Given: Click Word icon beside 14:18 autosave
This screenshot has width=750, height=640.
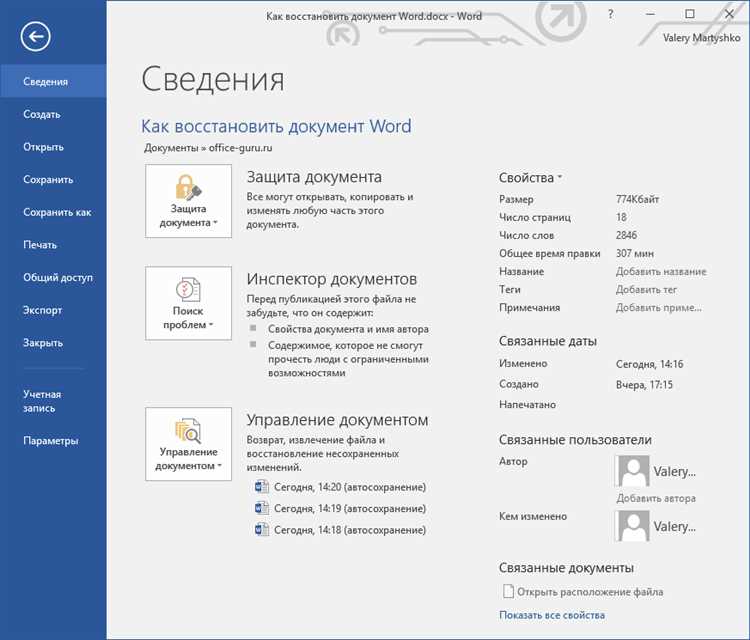Looking at the screenshot, I should (x=262, y=530).
